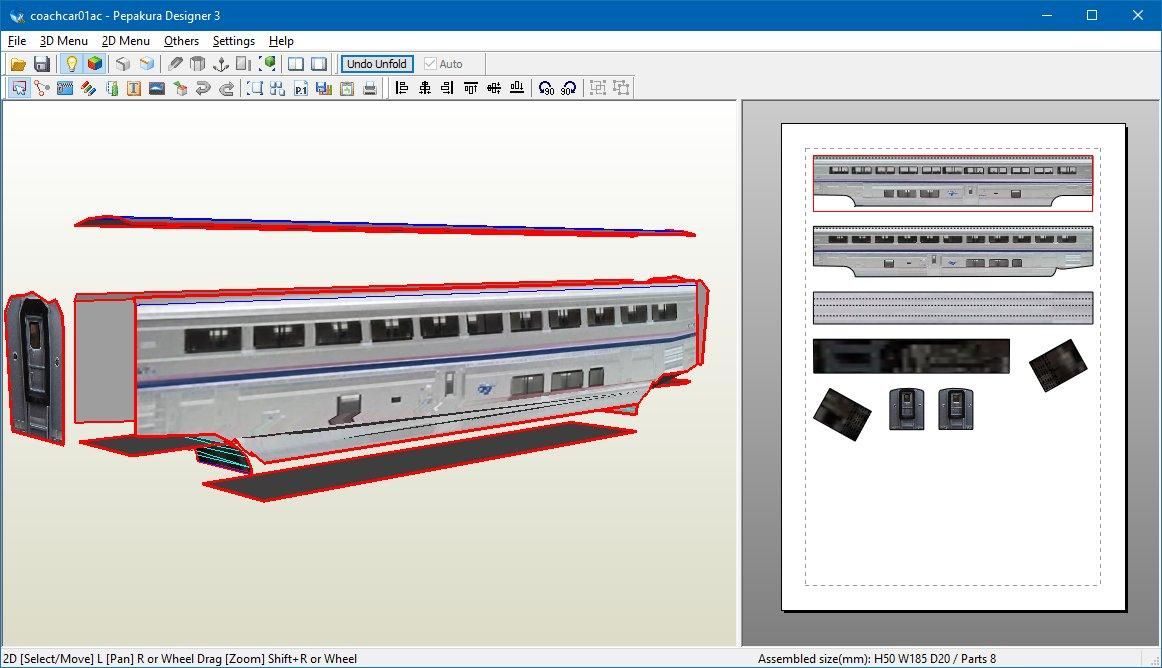Expand the Help menu dropdown
Viewport: 1162px width, 668px height.
pyautogui.click(x=281, y=41)
